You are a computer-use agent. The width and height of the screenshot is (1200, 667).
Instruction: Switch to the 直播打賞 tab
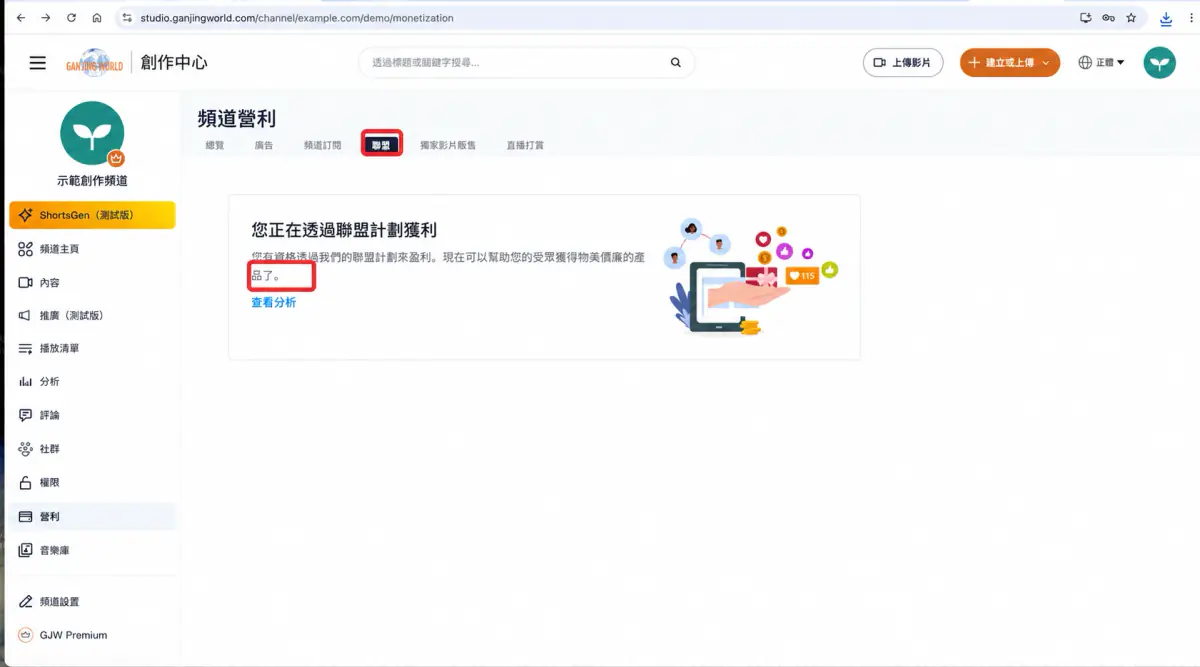[x=525, y=145]
